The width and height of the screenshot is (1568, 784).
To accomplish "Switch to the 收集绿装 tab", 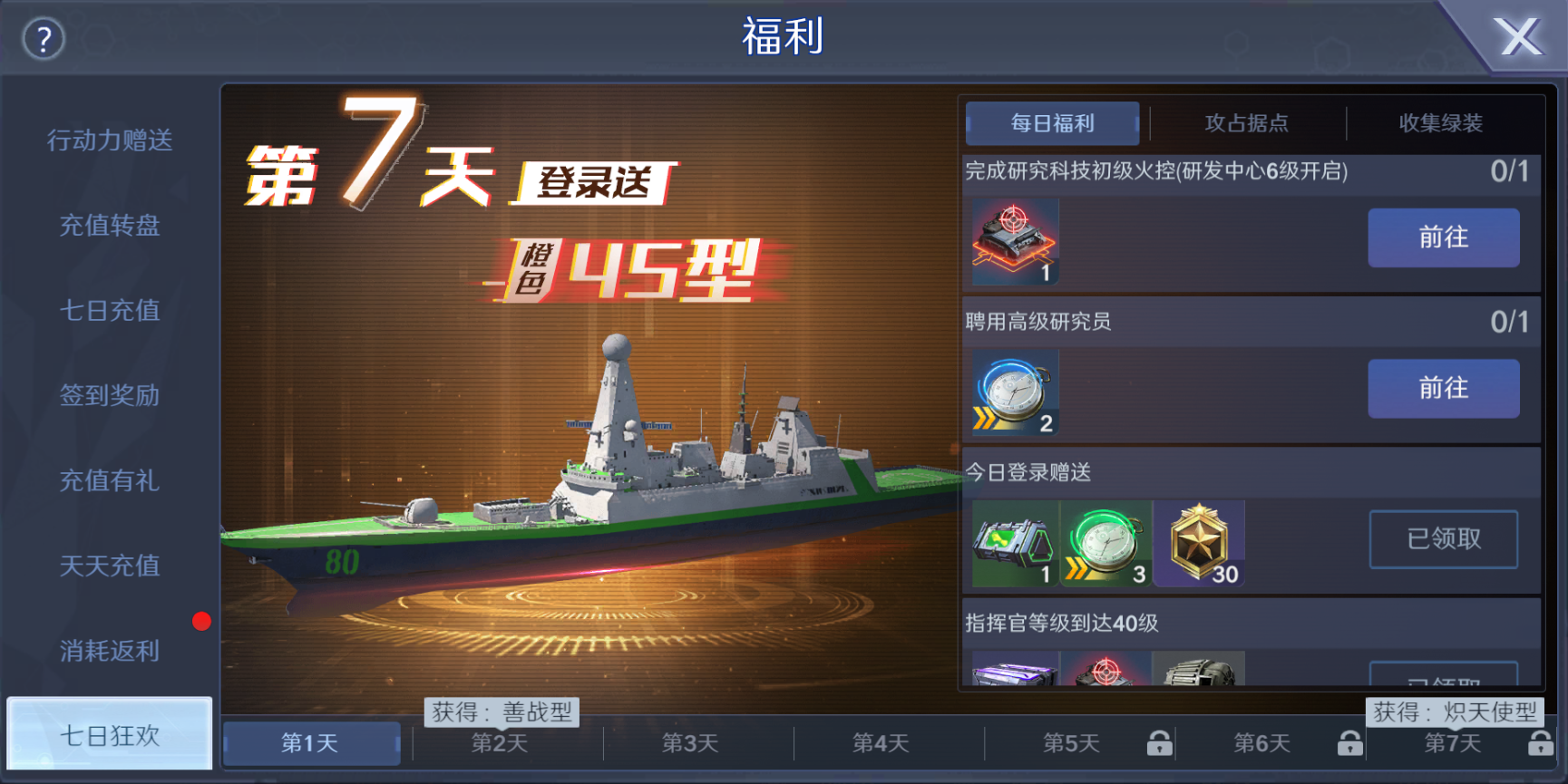I will click(x=1441, y=123).
